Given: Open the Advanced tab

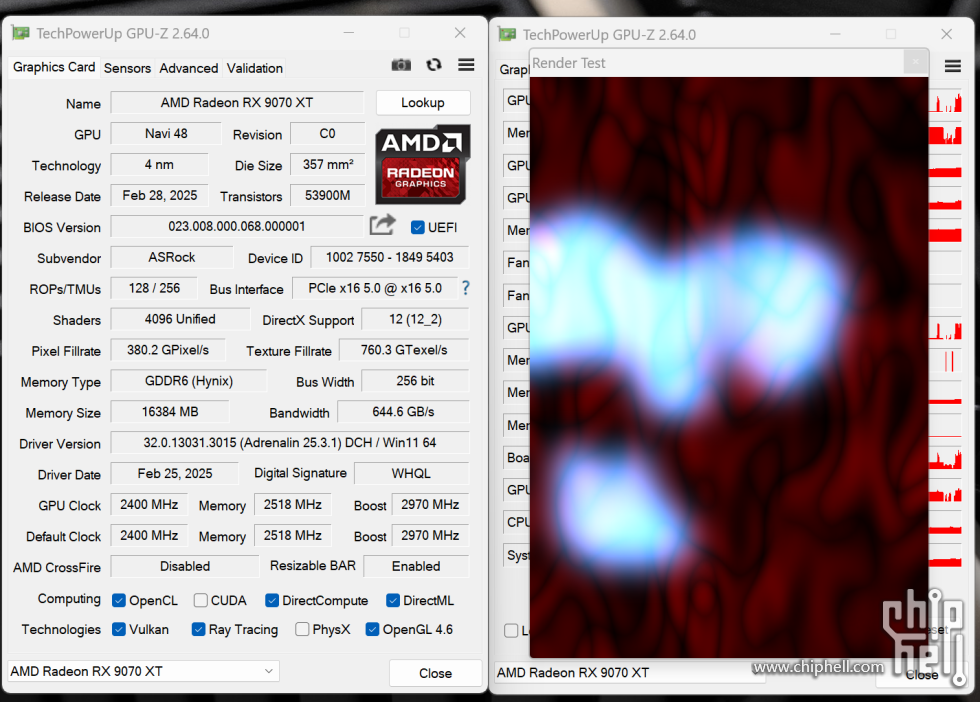Looking at the screenshot, I should 189,68.
